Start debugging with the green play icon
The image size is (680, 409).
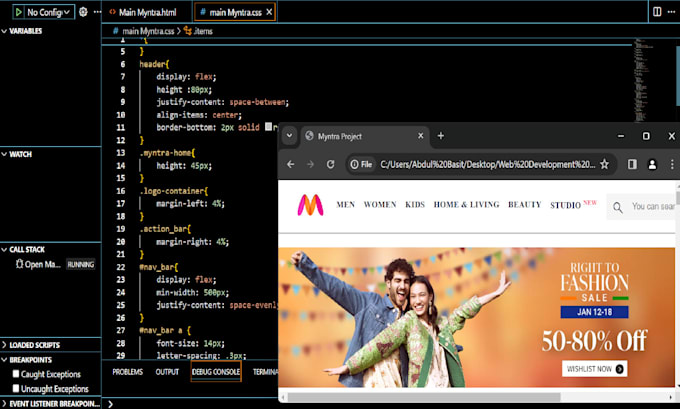(x=18, y=12)
